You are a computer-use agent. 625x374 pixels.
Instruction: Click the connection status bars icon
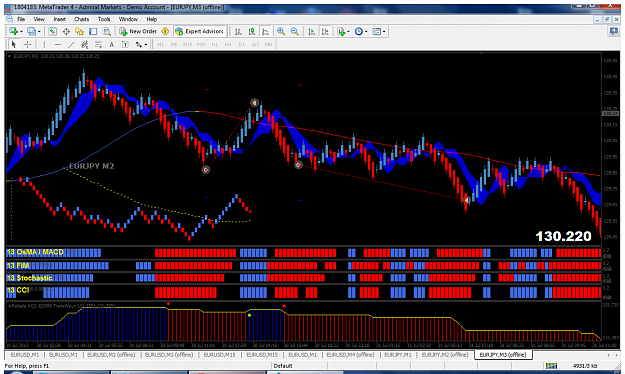(x=552, y=366)
